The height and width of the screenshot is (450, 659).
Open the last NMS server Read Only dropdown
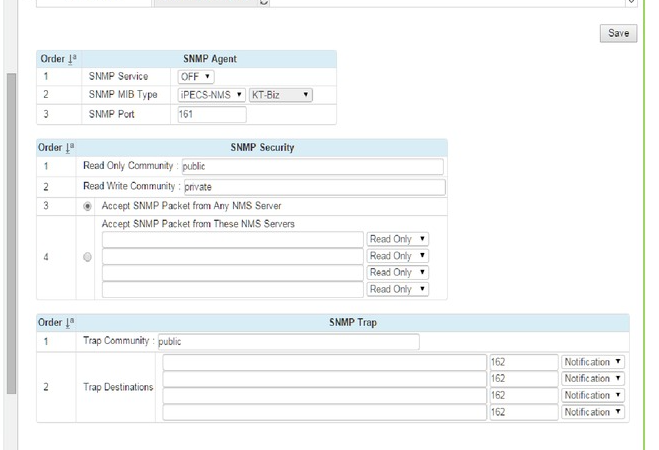point(398,289)
